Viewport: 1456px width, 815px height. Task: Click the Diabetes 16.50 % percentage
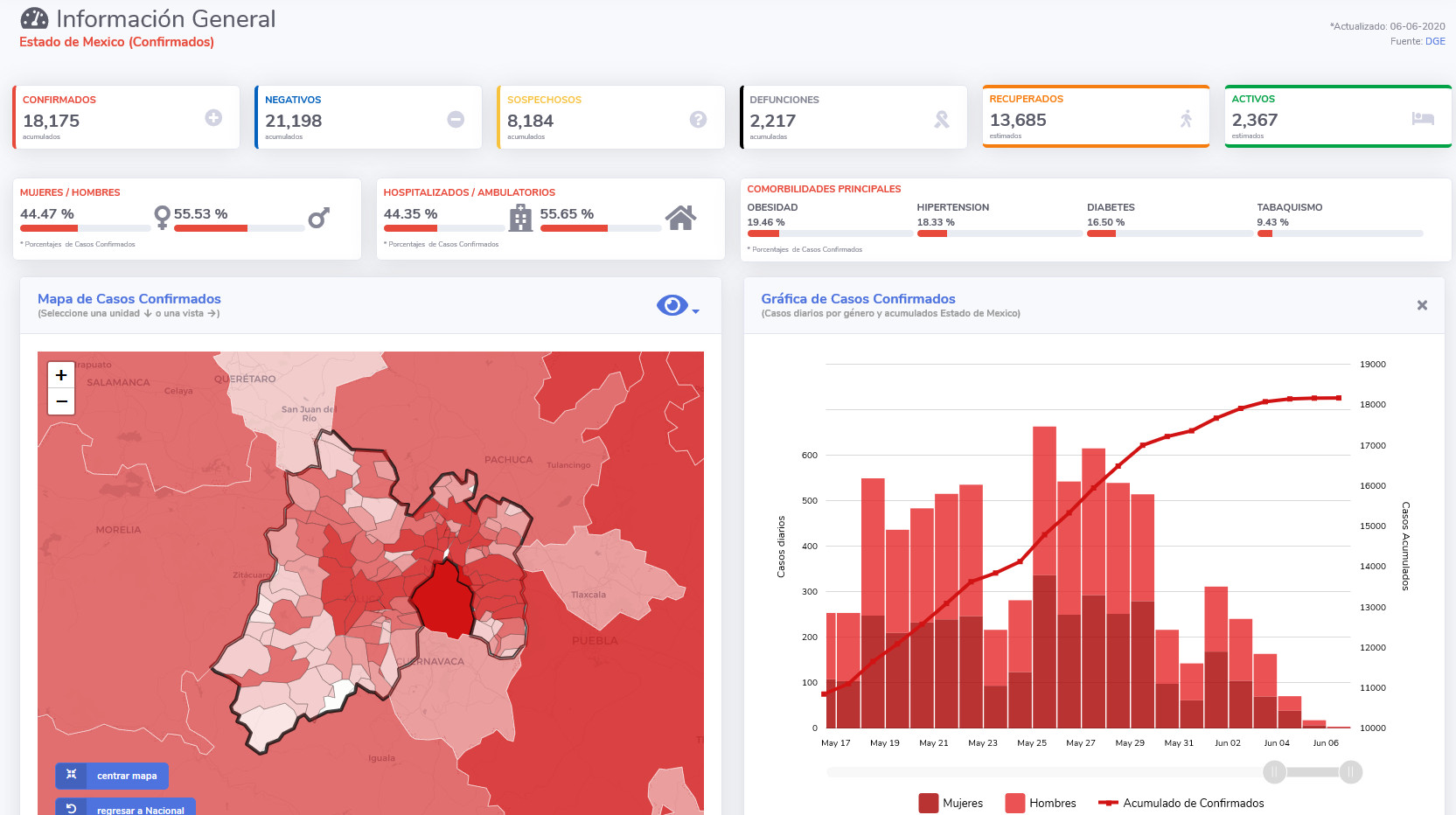coord(1106,222)
